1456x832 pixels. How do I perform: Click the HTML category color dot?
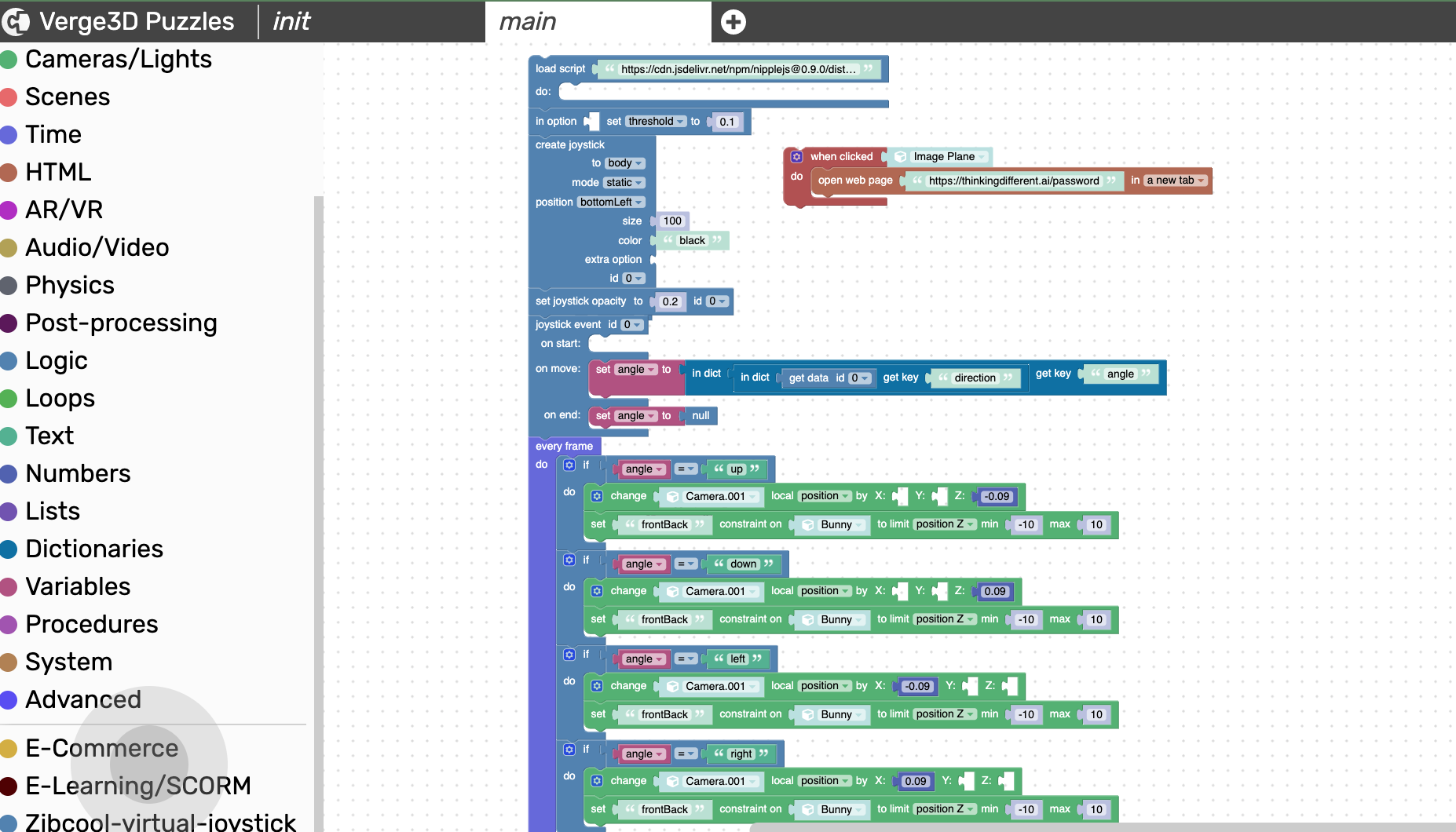pyautogui.click(x=9, y=173)
